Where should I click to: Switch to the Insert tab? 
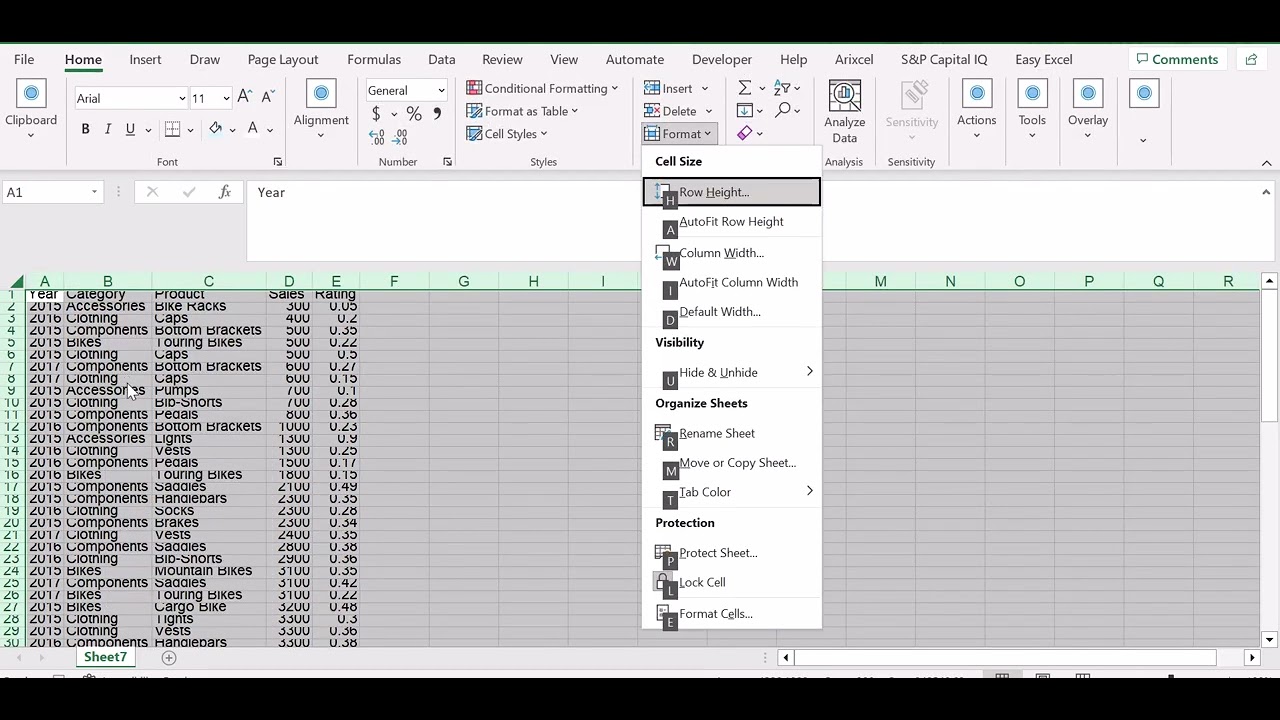(x=145, y=59)
